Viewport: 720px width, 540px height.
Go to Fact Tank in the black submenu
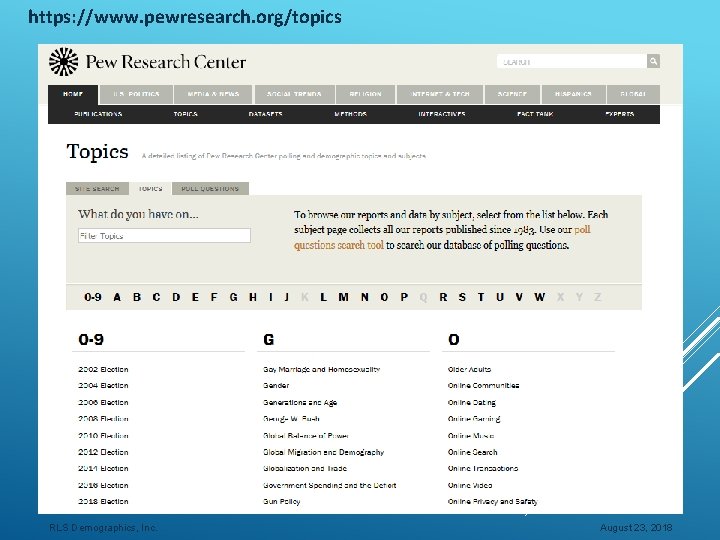(535, 114)
